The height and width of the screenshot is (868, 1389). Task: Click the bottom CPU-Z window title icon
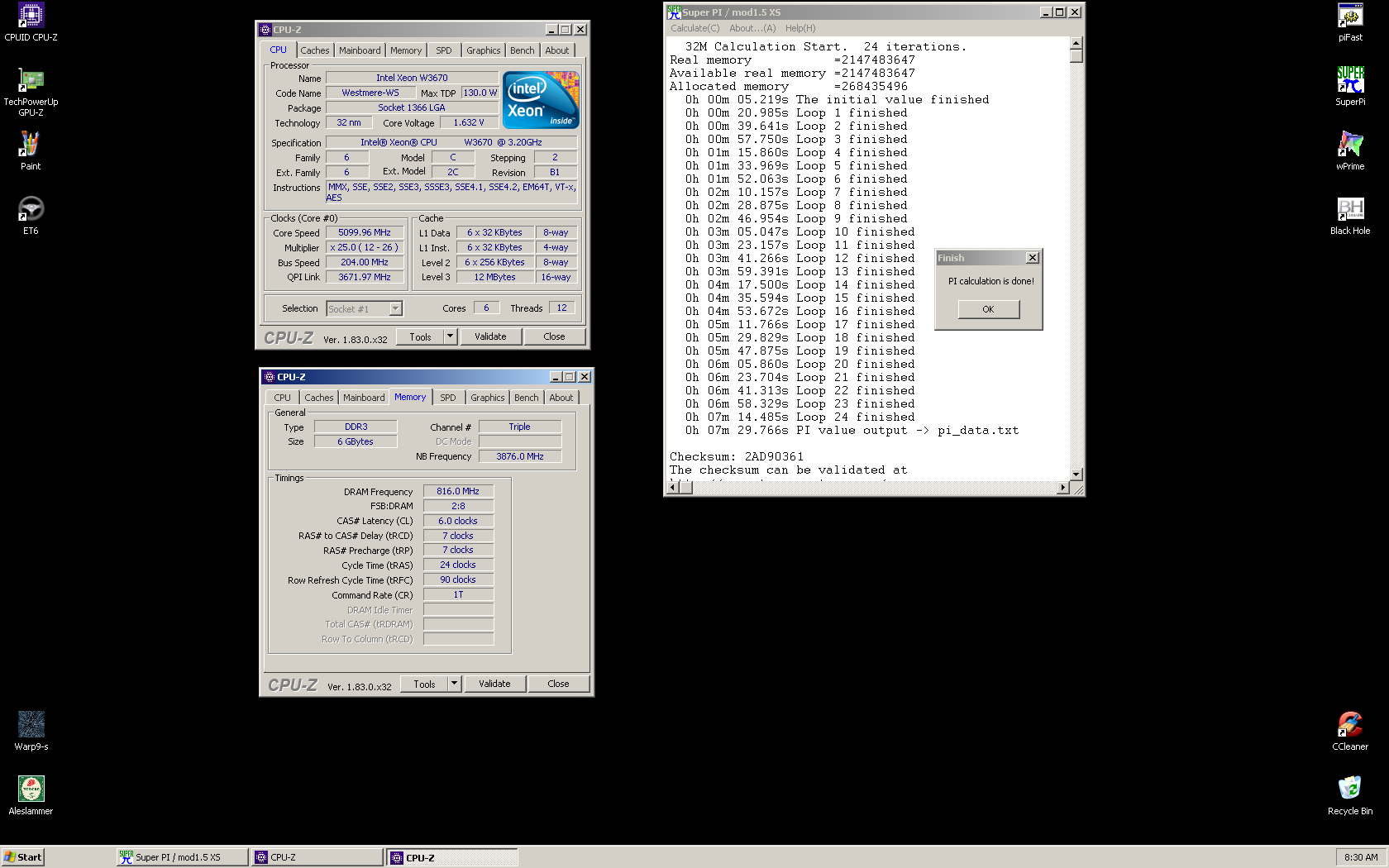coord(269,377)
